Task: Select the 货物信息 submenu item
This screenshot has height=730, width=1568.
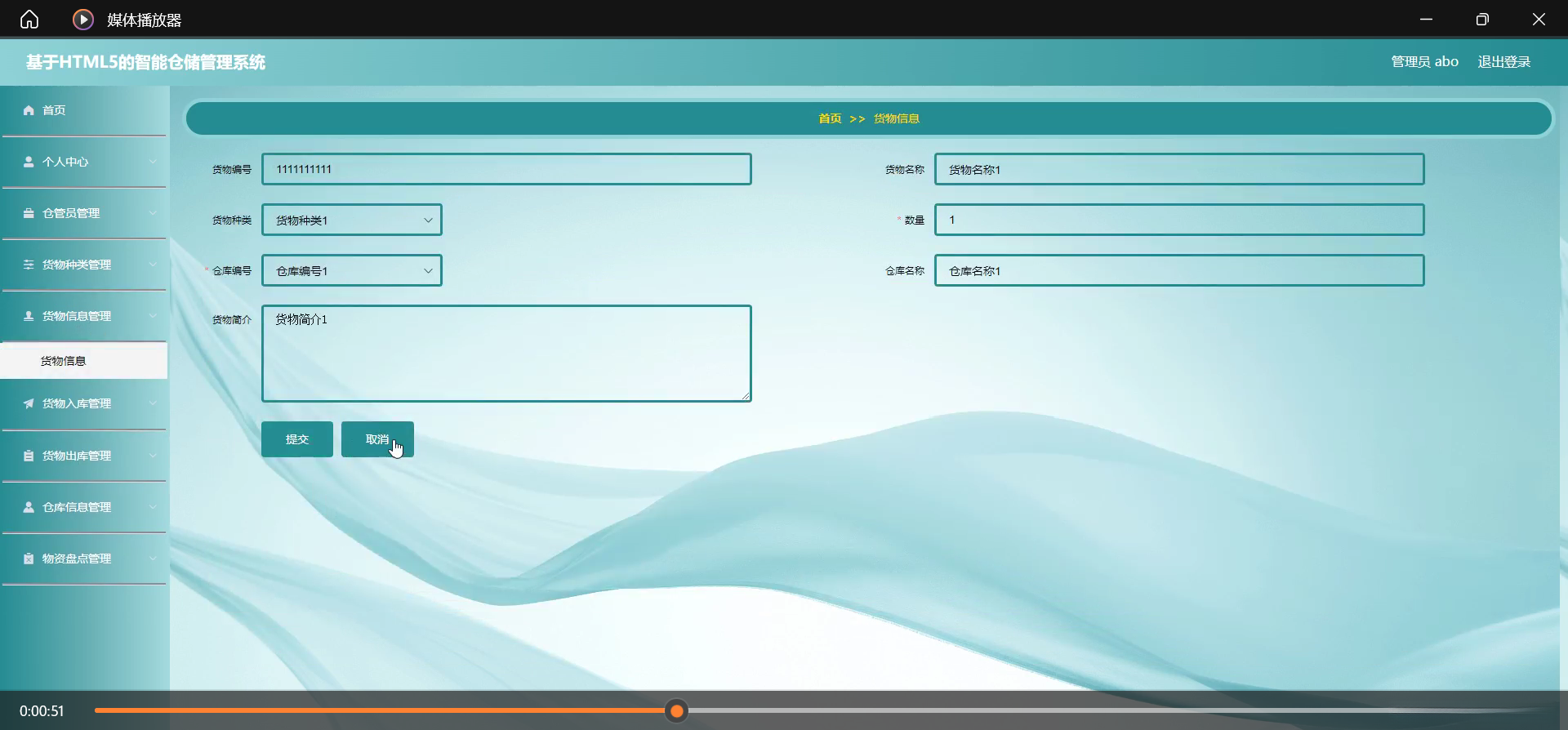Action: coord(84,361)
